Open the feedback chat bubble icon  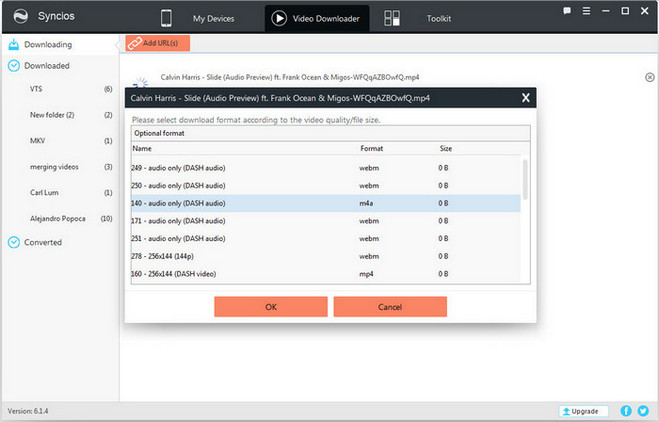[x=567, y=11]
